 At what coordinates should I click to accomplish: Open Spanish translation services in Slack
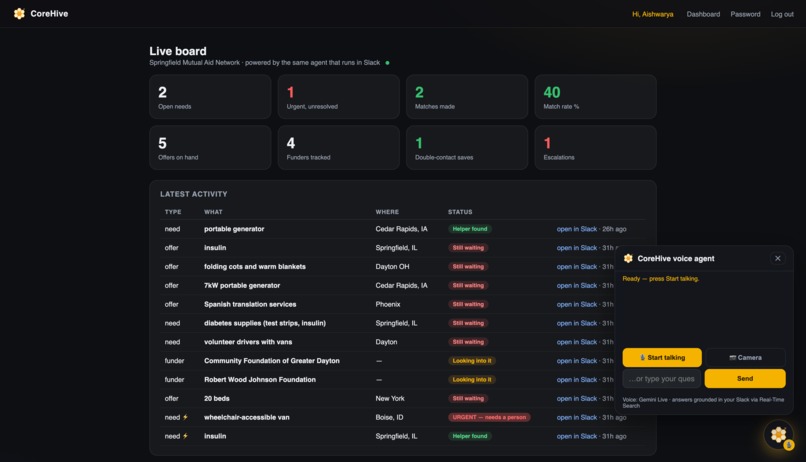coord(577,304)
